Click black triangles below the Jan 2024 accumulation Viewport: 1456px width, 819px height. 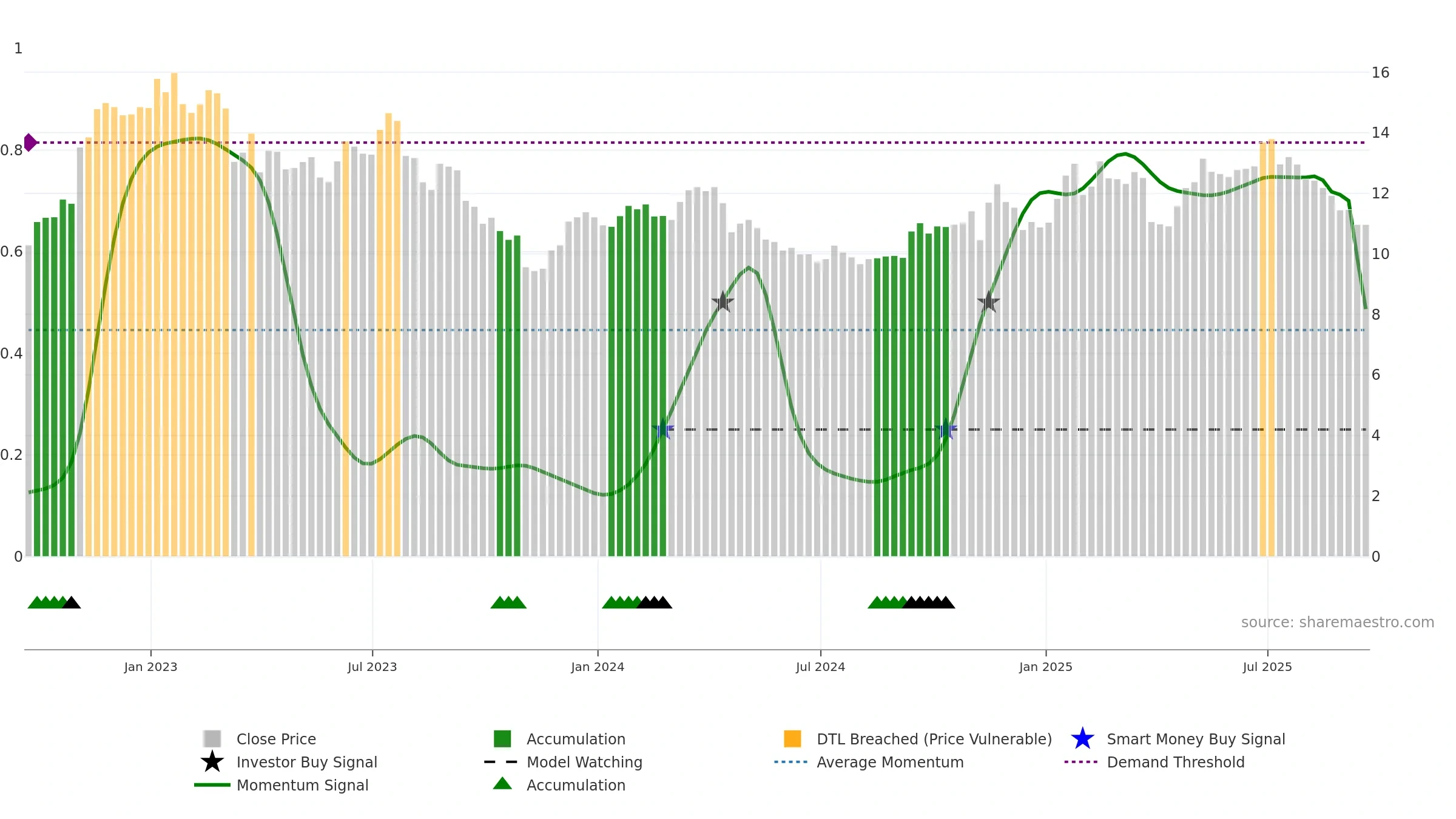coord(654,602)
